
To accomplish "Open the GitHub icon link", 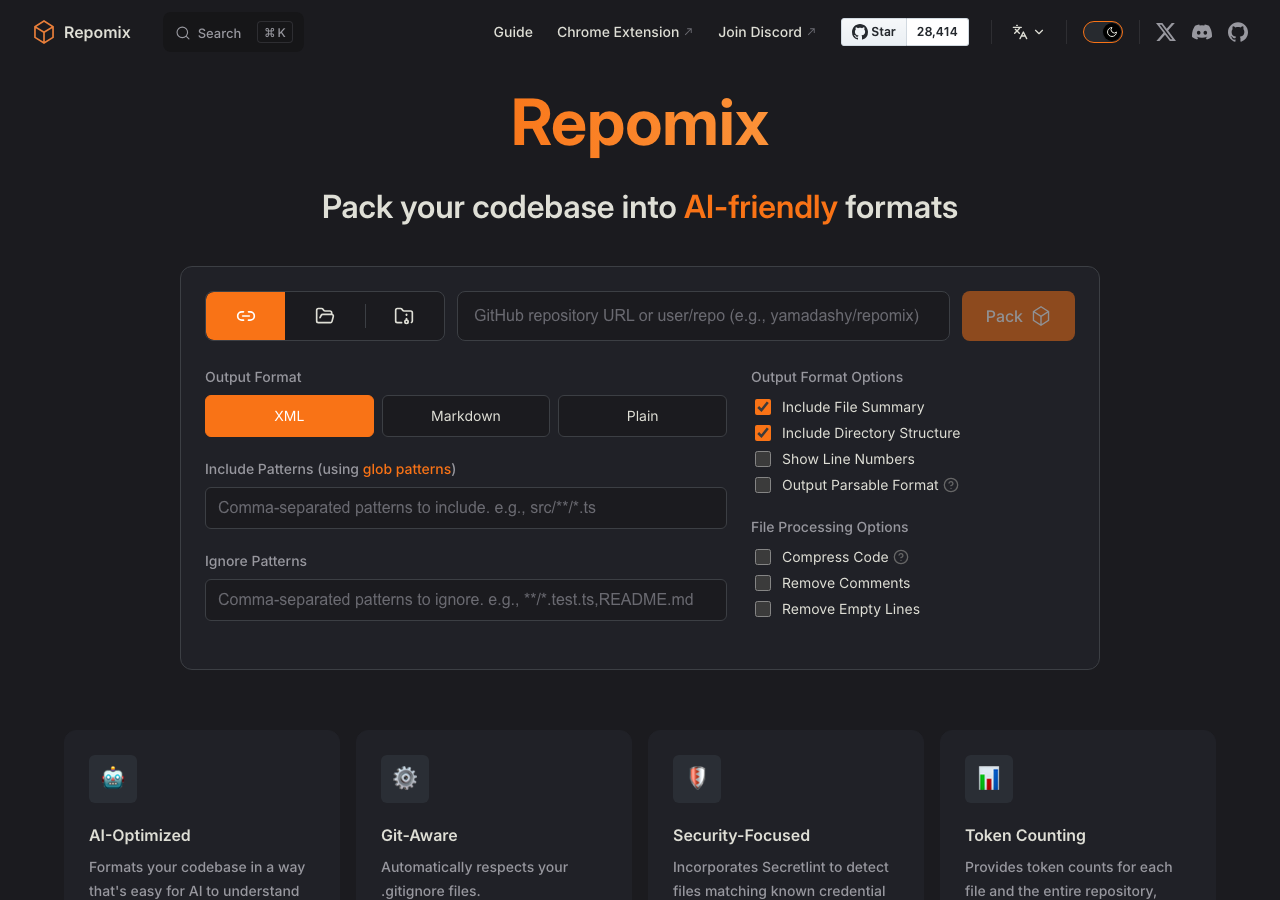I will coord(1238,32).
